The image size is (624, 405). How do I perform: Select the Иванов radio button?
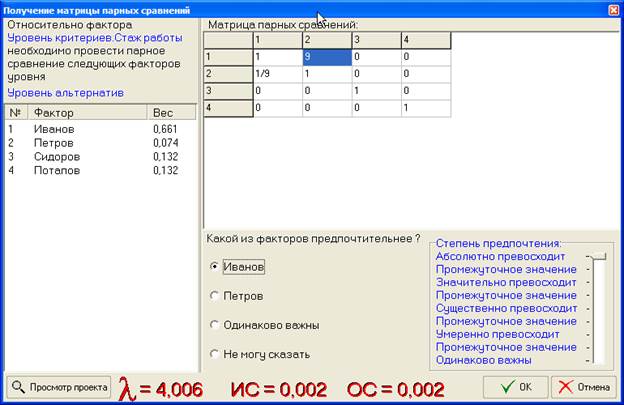click(214, 267)
